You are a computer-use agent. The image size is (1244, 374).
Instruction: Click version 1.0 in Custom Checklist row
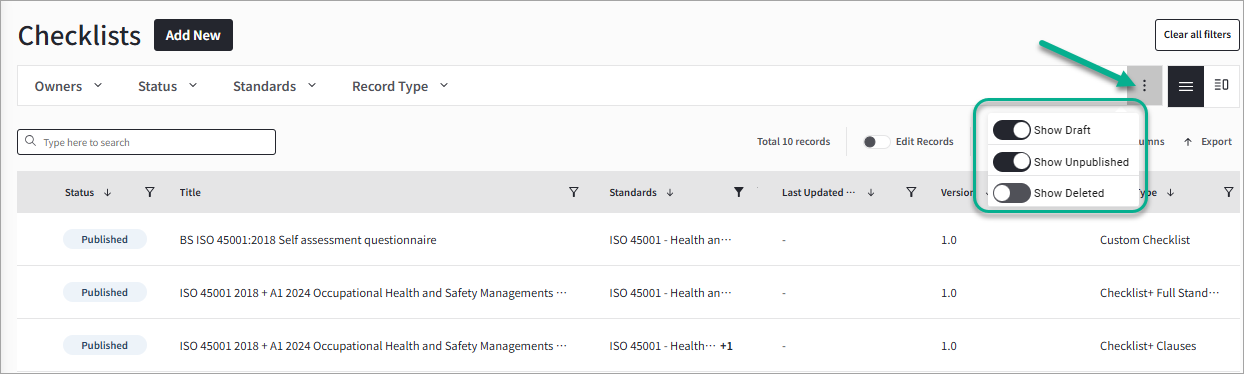pos(949,240)
